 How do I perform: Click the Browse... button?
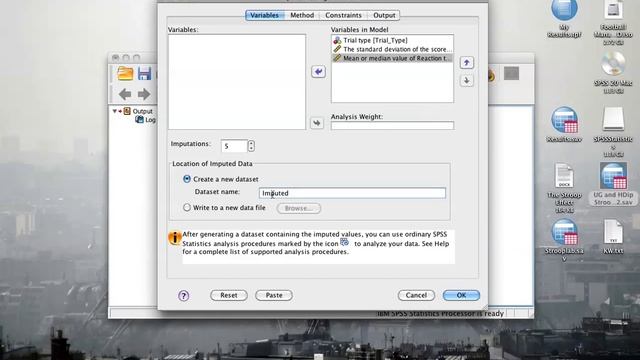click(x=299, y=208)
